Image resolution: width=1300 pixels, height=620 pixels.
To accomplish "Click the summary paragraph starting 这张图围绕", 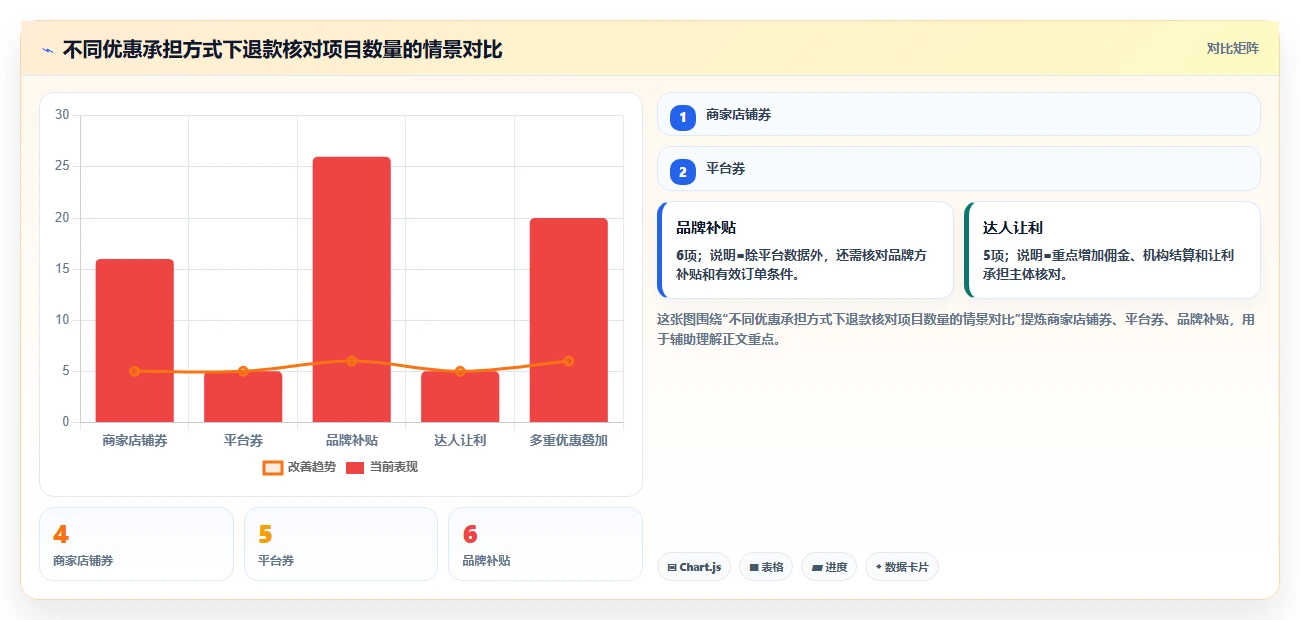I will pos(956,329).
